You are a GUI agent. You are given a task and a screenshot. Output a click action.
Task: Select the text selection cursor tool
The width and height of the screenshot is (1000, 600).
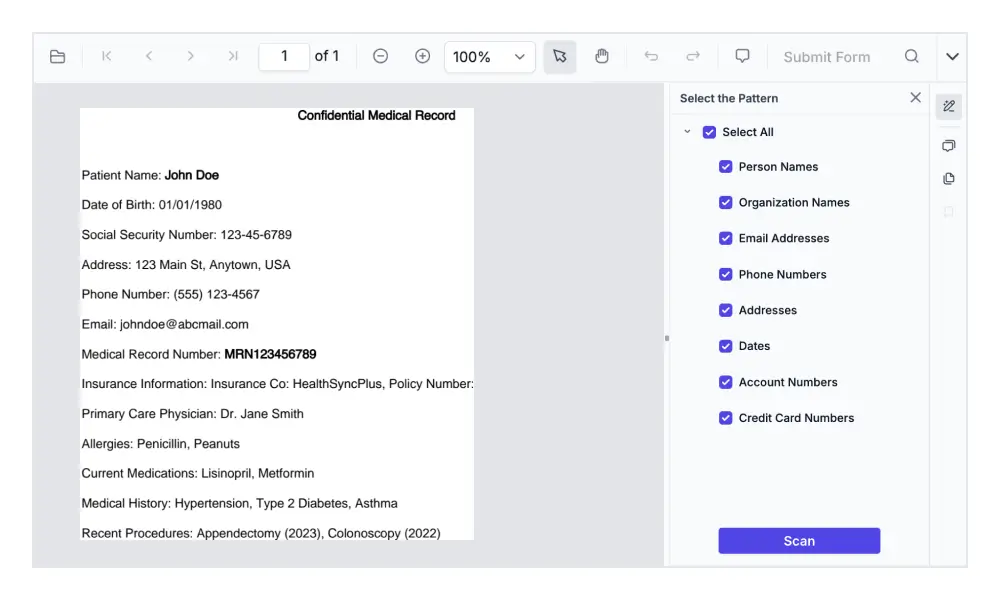[560, 57]
